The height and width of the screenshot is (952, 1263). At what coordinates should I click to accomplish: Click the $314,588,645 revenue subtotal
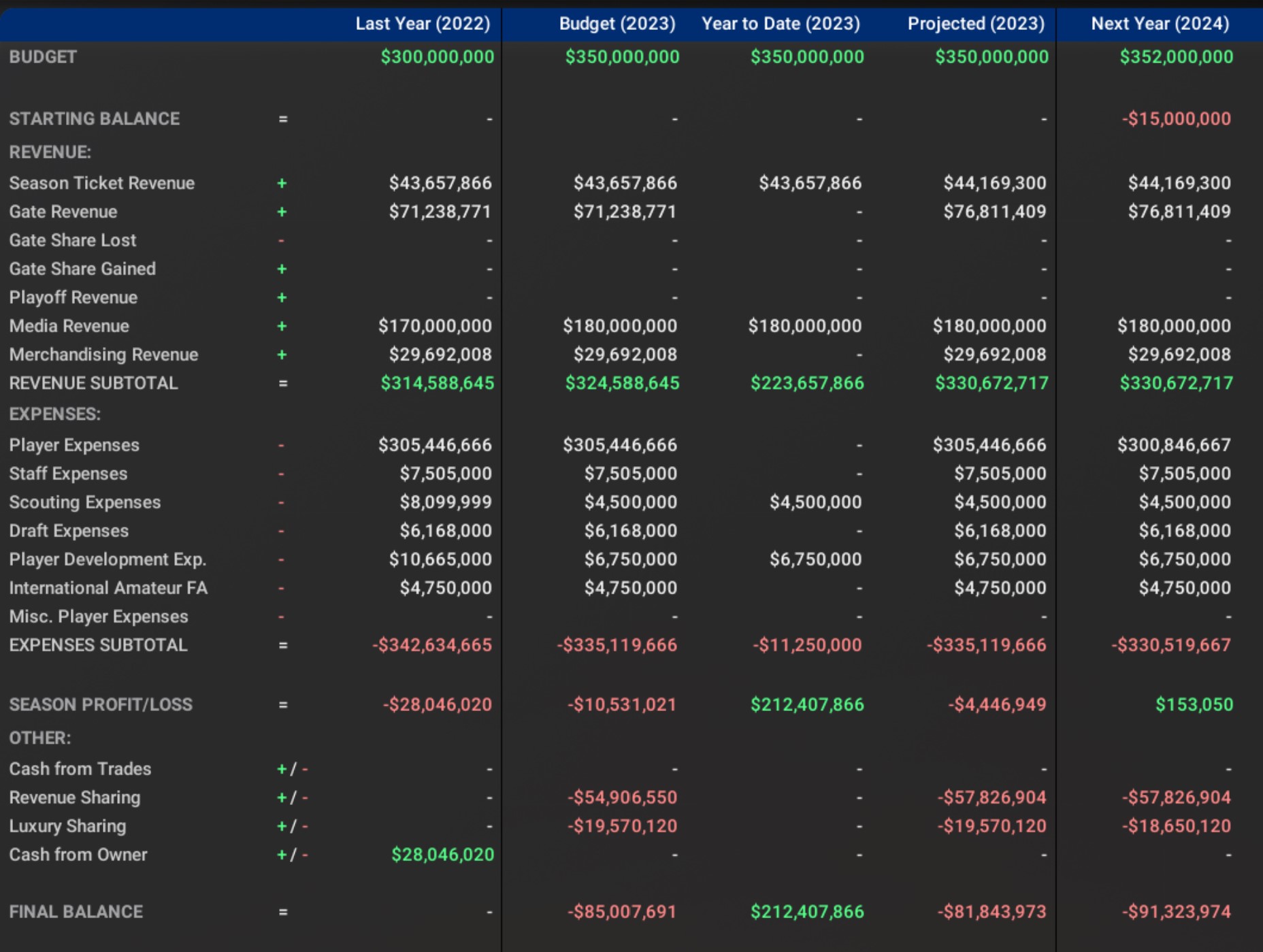point(437,383)
